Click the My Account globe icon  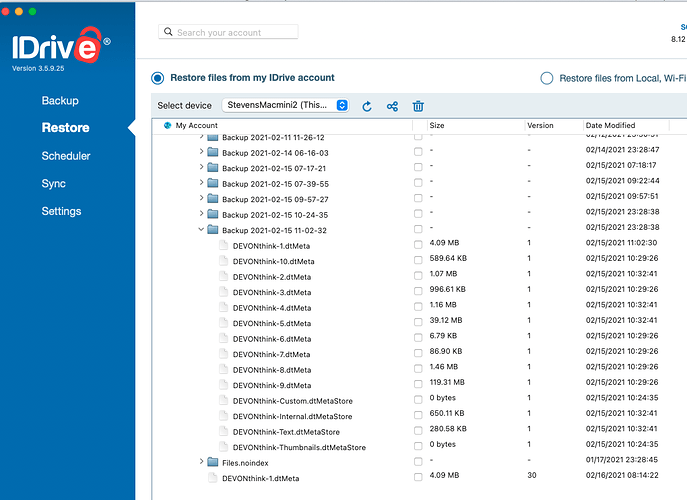tap(167, 125)
